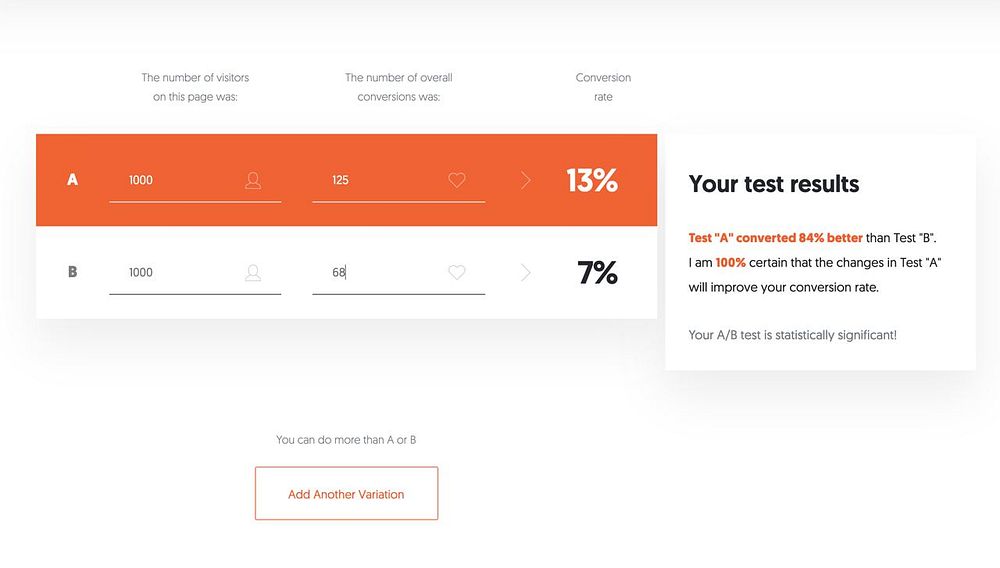
Task: Click the right chevron arrow in row A
Action: [526, 181]
